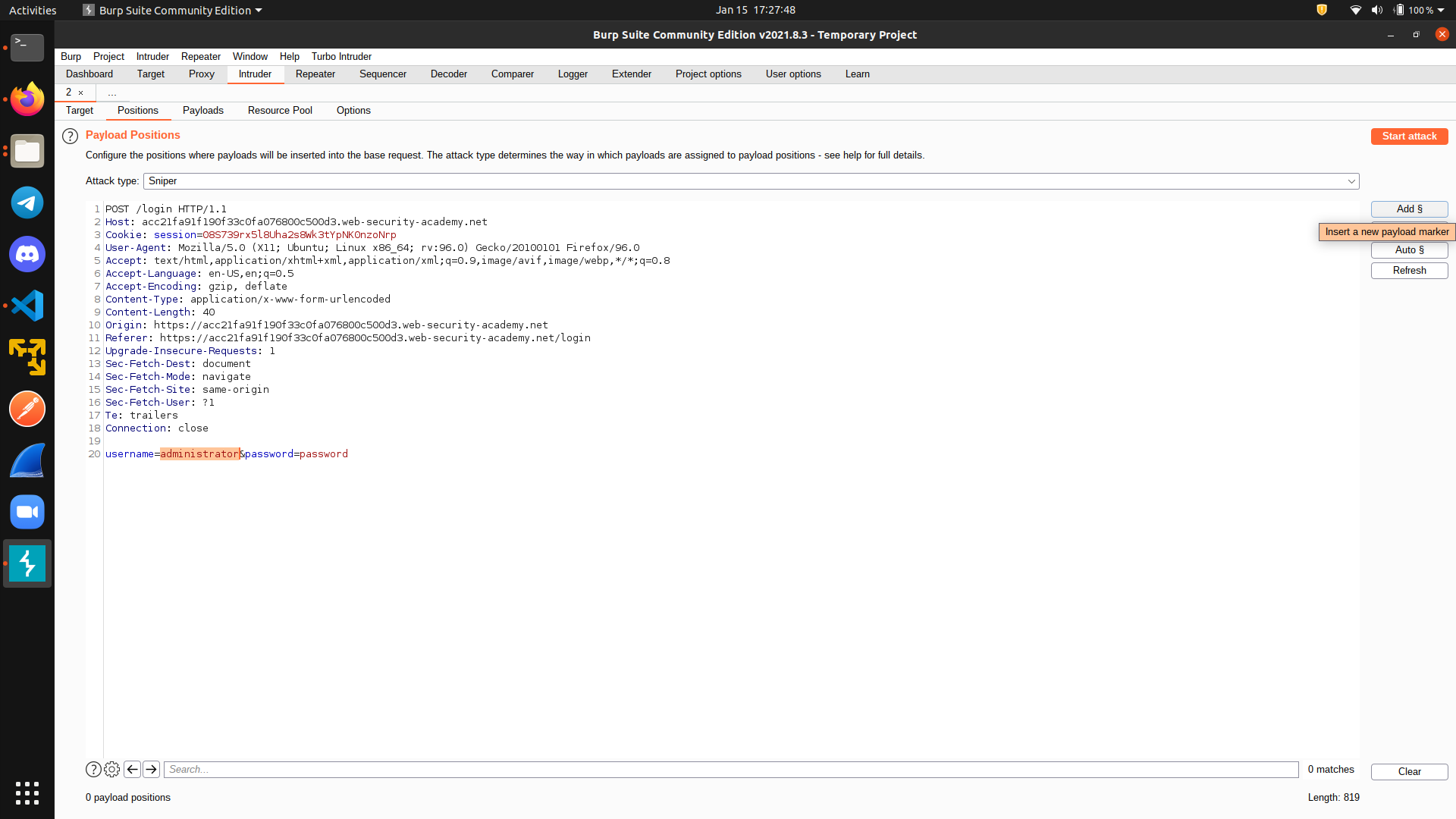Screen dimensions: 1456x819
Task: Open the Intruder Target sub-tab
Action: click(x=80, y=111)
